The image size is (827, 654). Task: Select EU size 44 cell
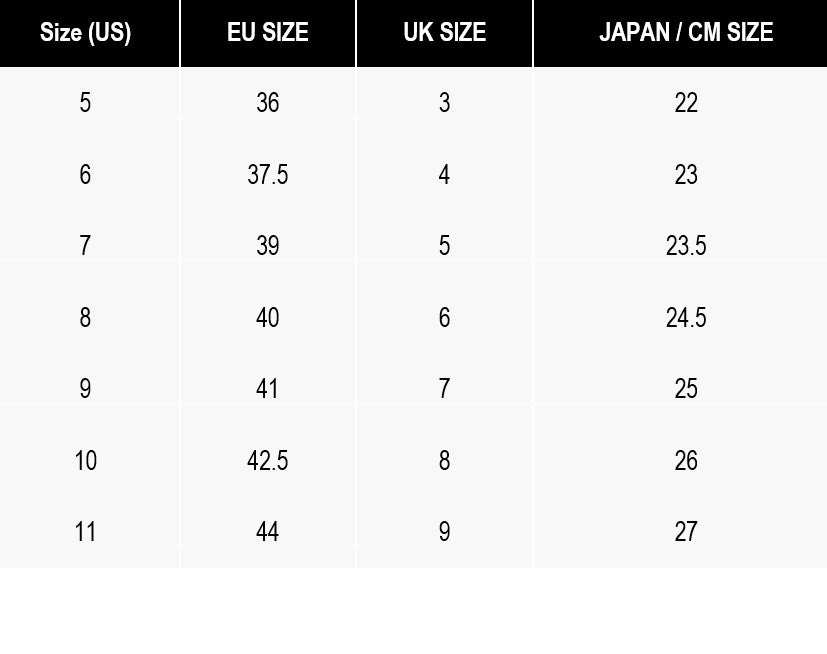coord(268,532)
